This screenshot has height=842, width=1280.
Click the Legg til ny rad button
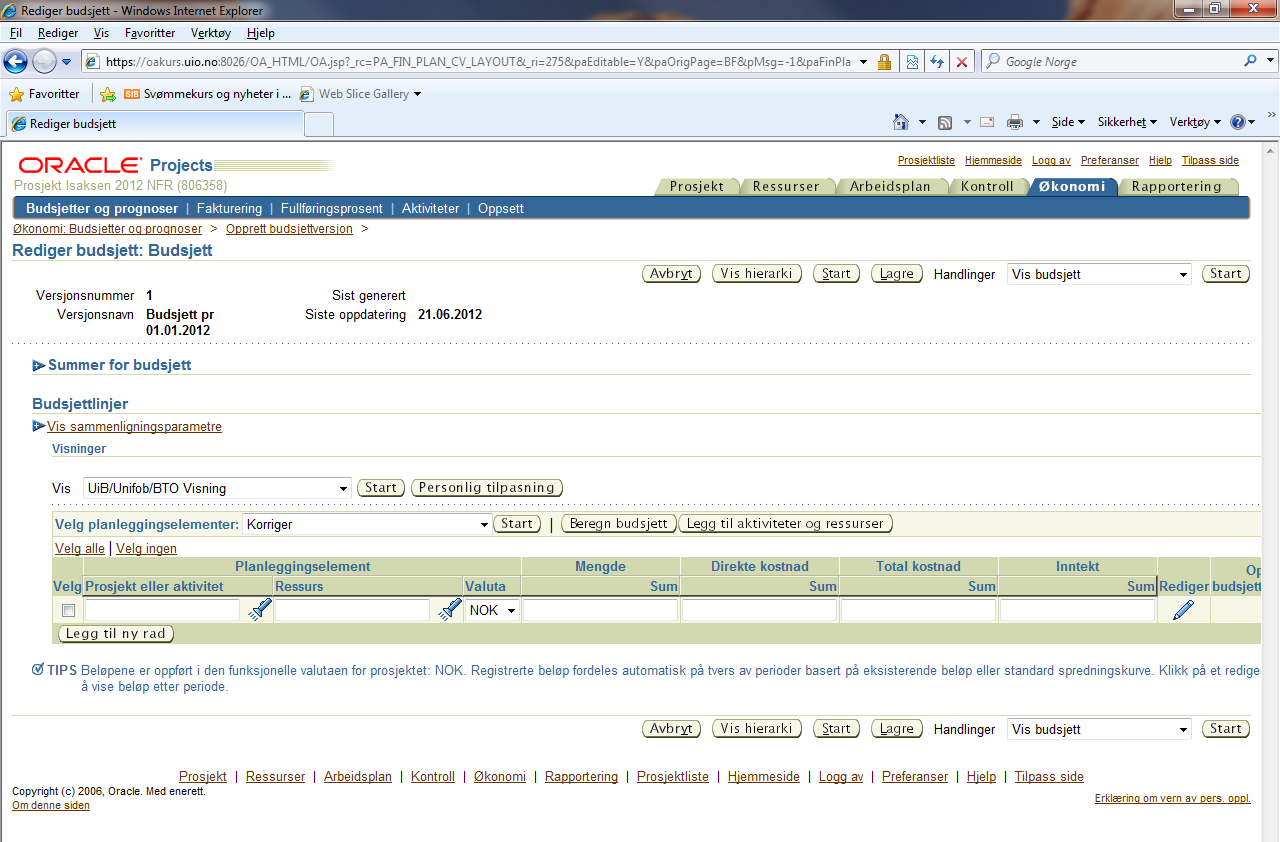click(116, 634)
